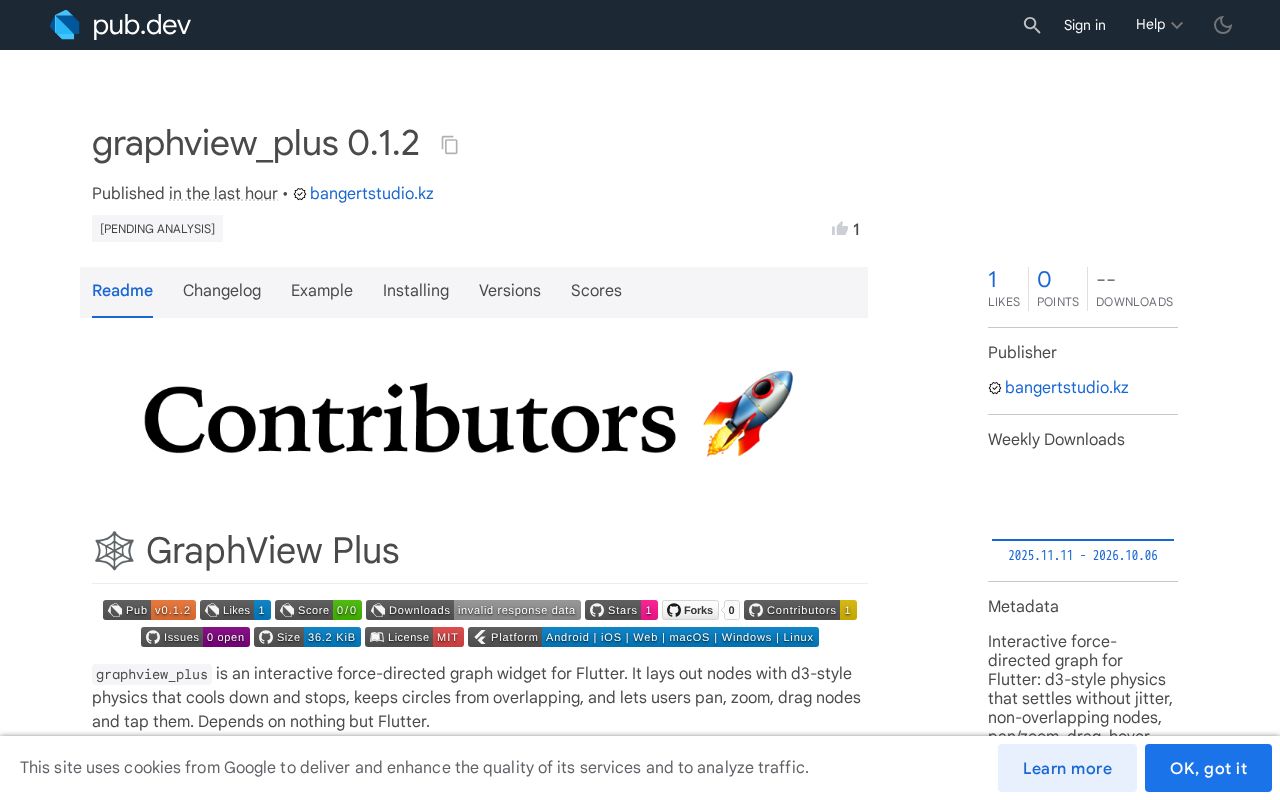This screenshot has height=800, width=1280.
Task: Open the Likes 1 badge
Action: 235,610
